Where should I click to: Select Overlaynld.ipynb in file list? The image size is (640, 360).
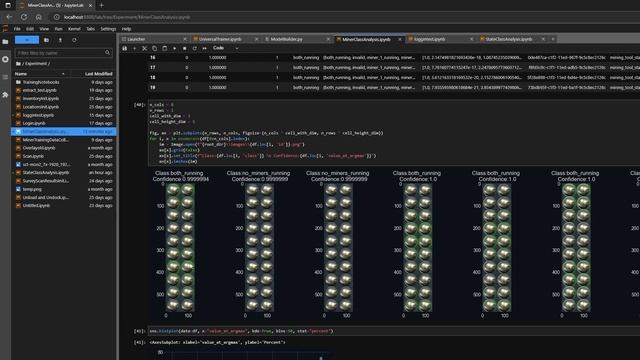click(x=63, y=148)
